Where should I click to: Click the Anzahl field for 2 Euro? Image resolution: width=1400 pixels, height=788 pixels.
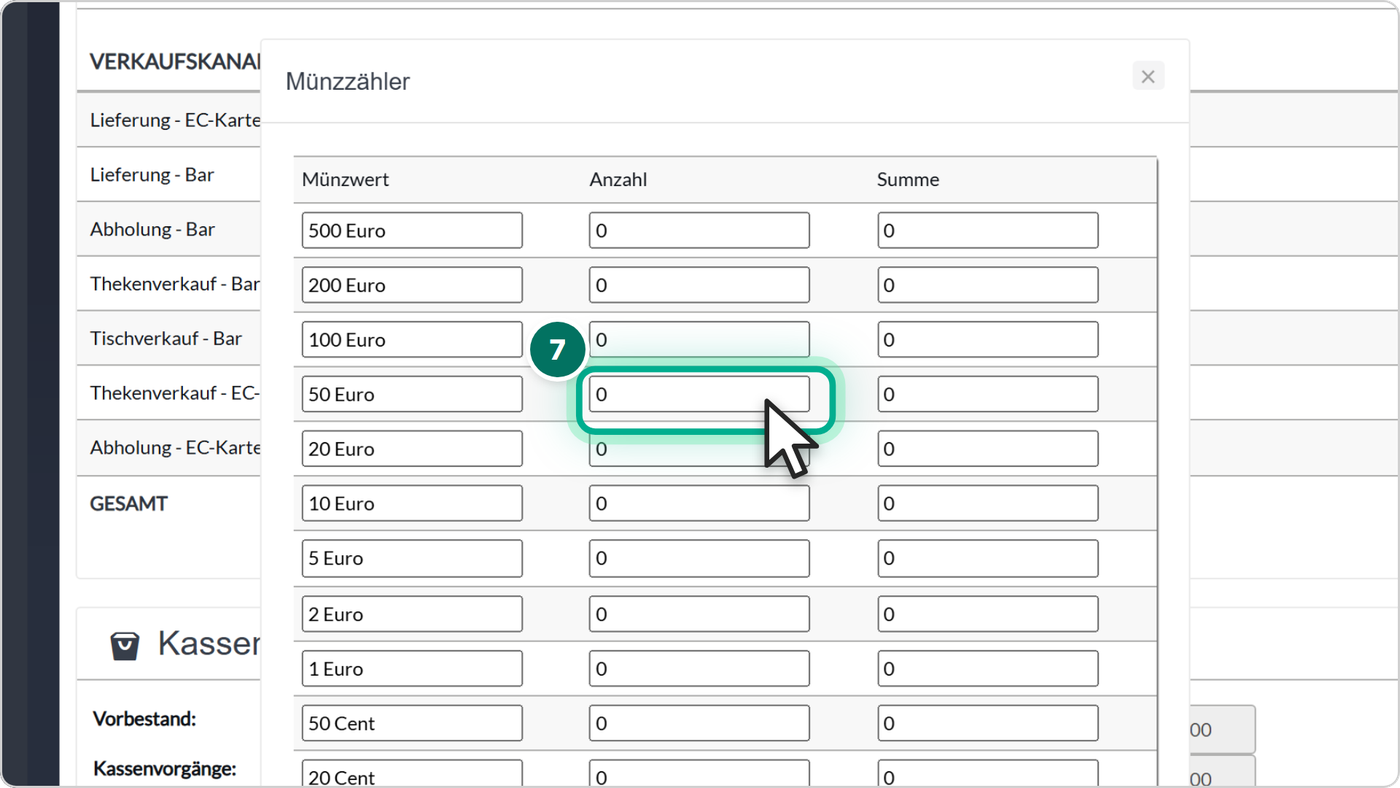(x=699, y=614)
